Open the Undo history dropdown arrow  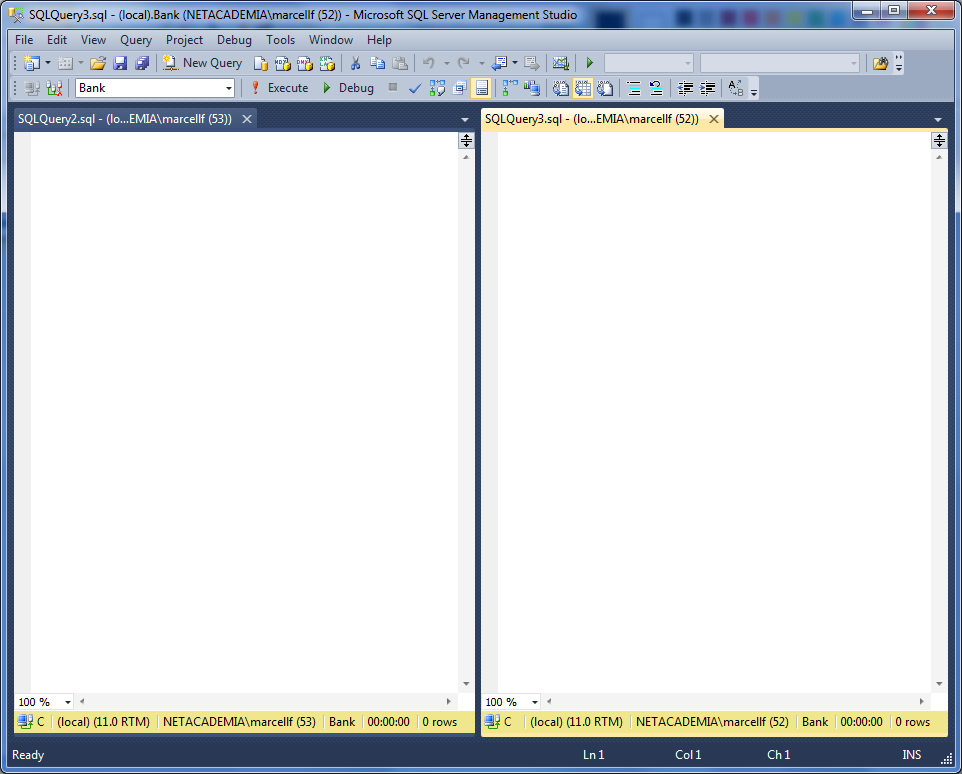[446, 63]
